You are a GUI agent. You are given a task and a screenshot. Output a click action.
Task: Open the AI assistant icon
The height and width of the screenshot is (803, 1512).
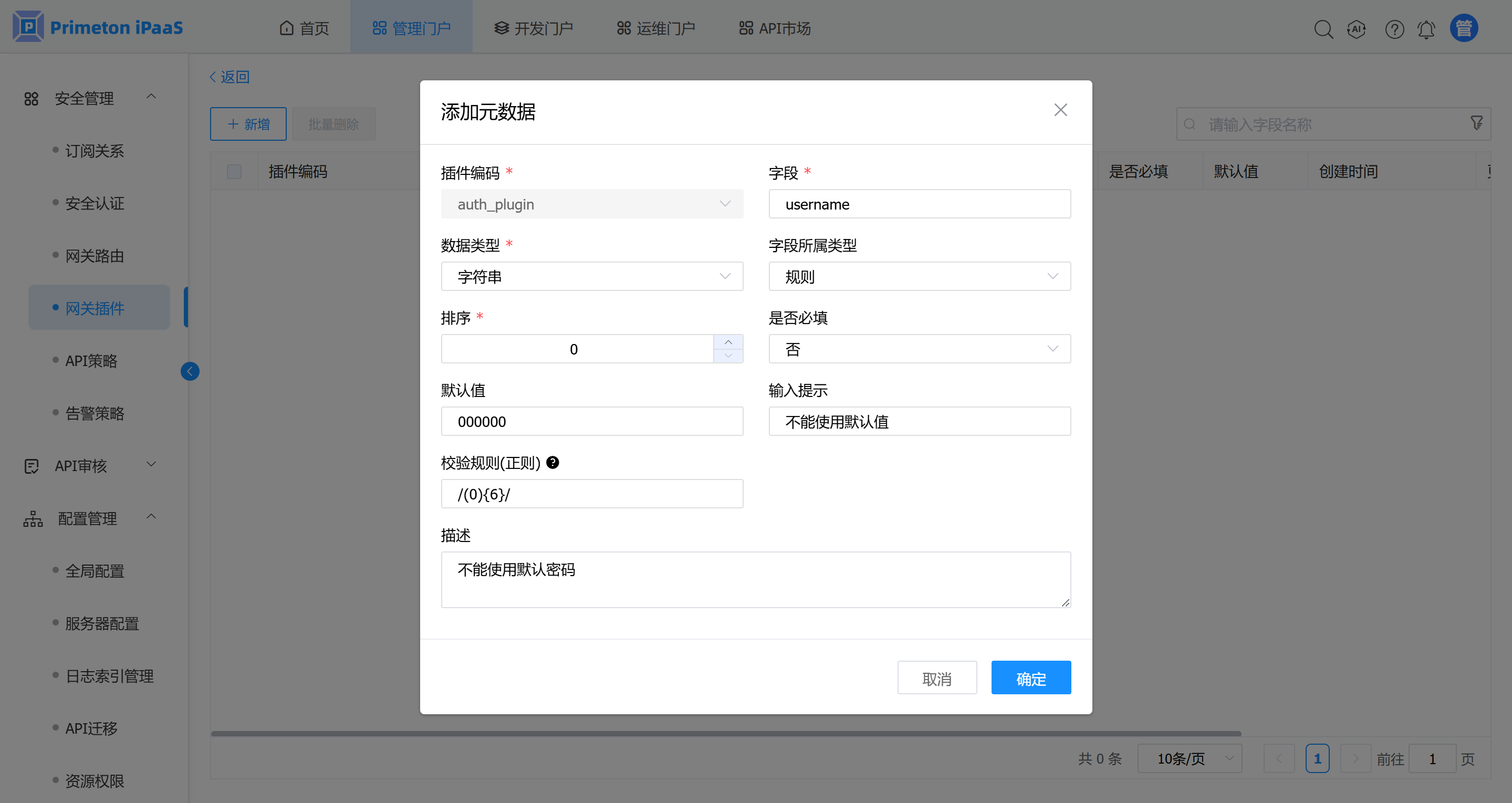1357,29
